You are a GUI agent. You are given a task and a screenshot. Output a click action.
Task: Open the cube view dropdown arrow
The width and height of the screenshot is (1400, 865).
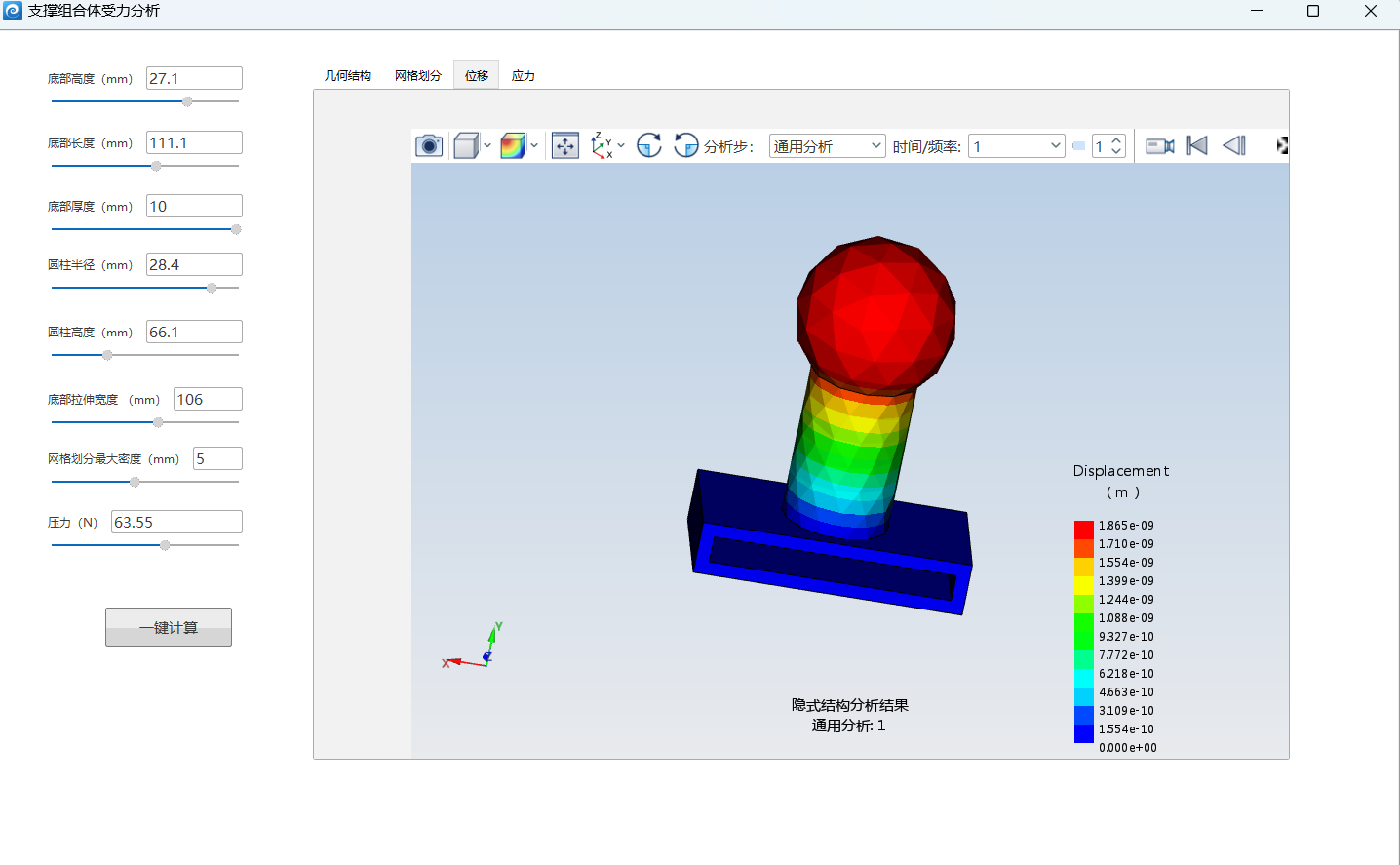pyautogui.click(x=487, y=146)
